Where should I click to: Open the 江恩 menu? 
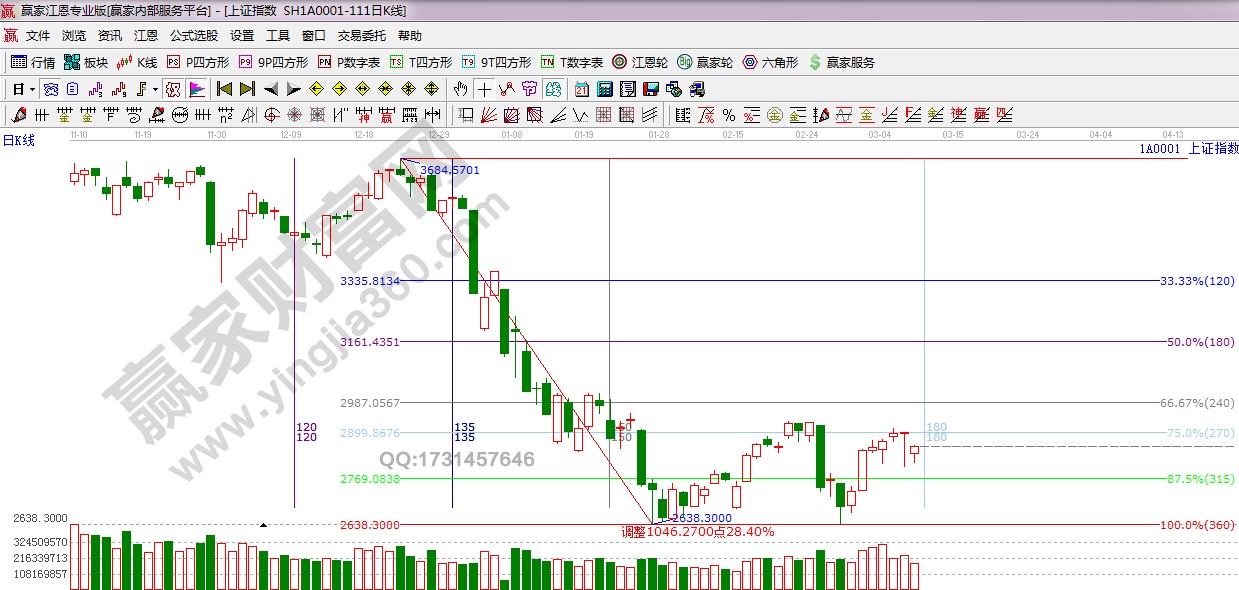146,36
